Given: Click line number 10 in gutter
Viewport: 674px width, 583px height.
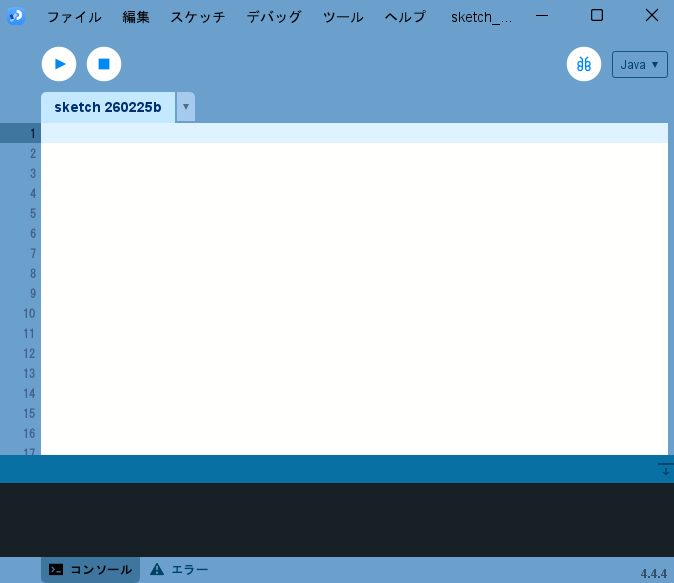Looking at the screenshot, I should pyautogui.click(x=29, y=313).
